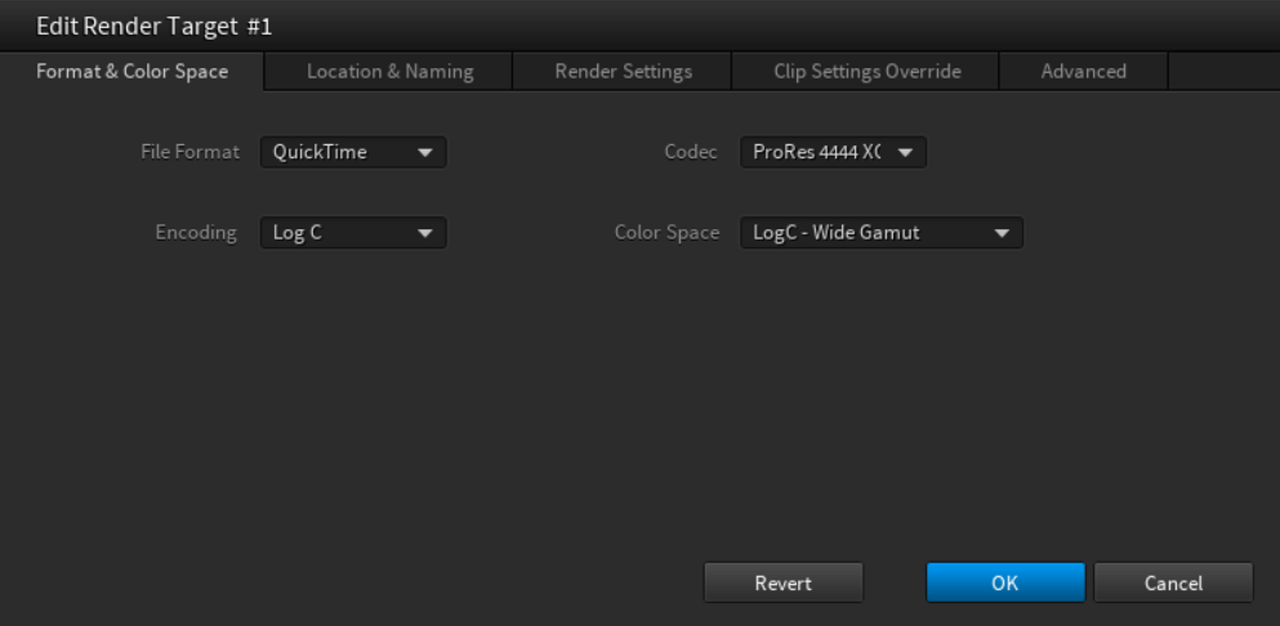Image resolution: width=1280 pixels, height=626 pixels.
Task: Click the 'Color Space' label text
Action: 667,232
